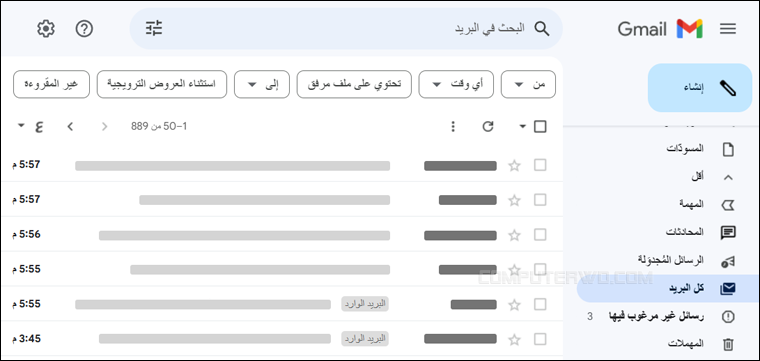Open the main hamburger menu
The width and height of the screenshot is (760, 361).
(x=728, y=29)
